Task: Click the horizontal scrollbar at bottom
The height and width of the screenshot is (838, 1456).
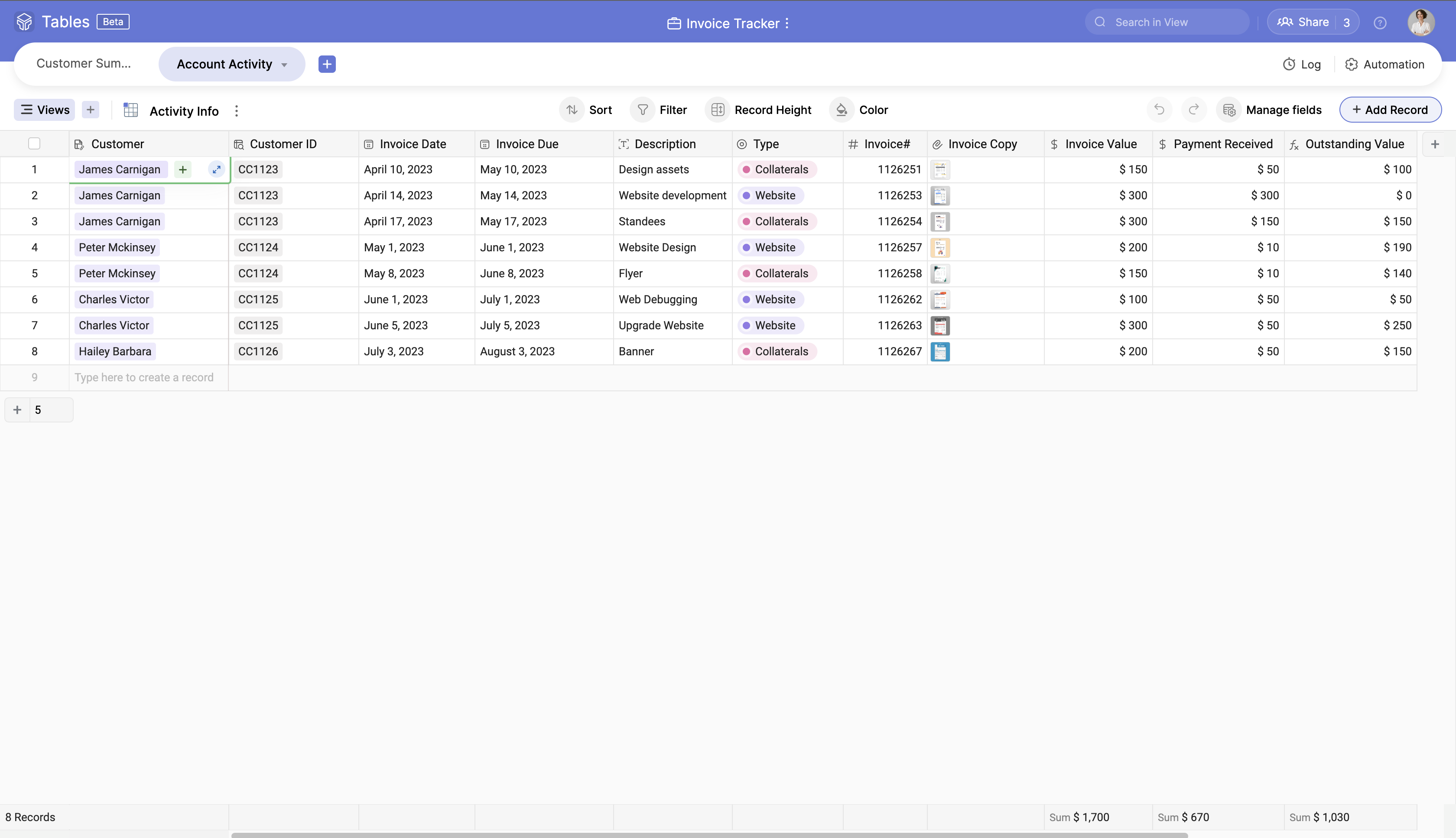Action: pos(709,835)
